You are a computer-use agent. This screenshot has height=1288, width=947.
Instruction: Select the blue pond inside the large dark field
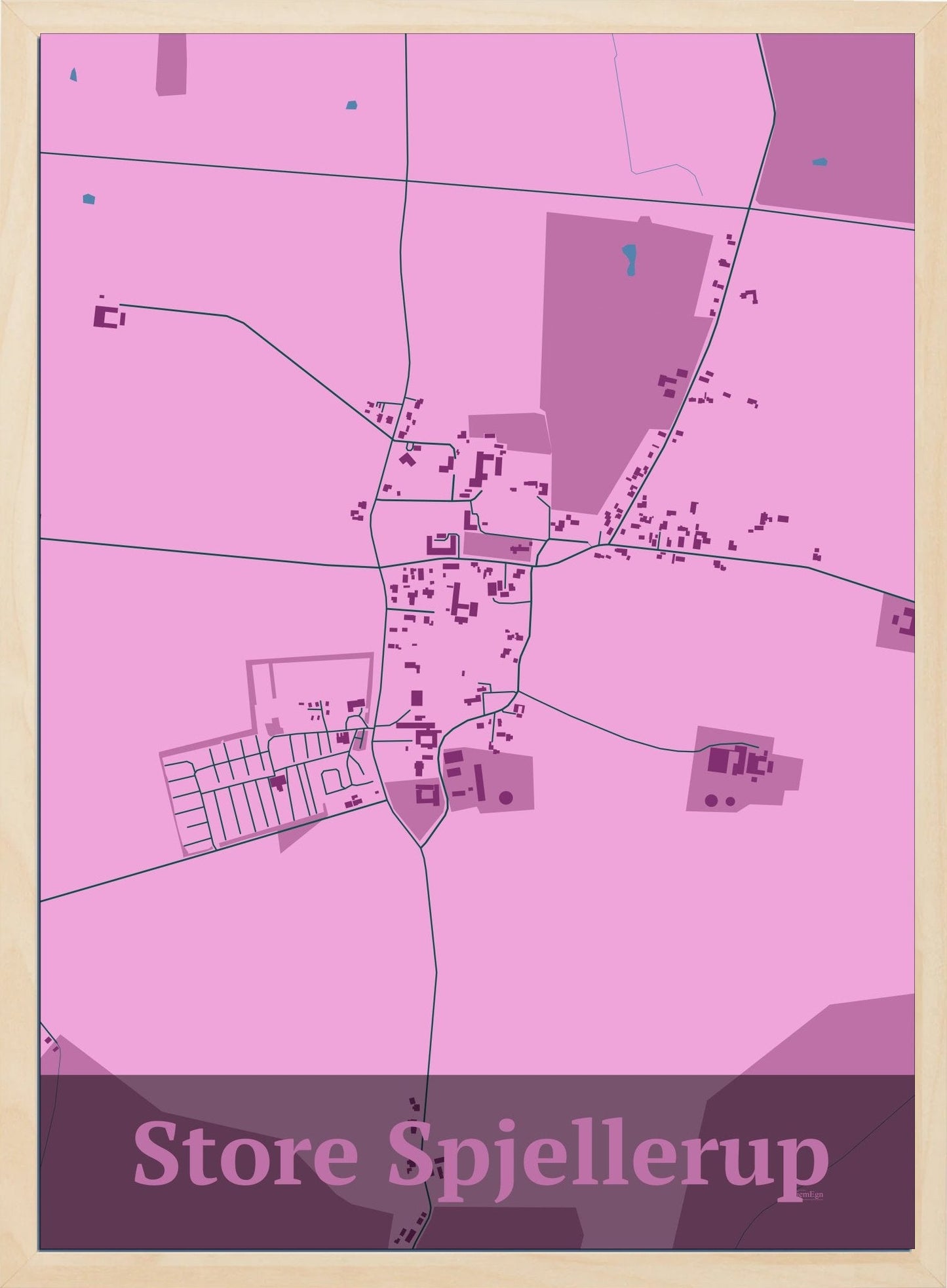pyautogui.click(x=629, y=259)
